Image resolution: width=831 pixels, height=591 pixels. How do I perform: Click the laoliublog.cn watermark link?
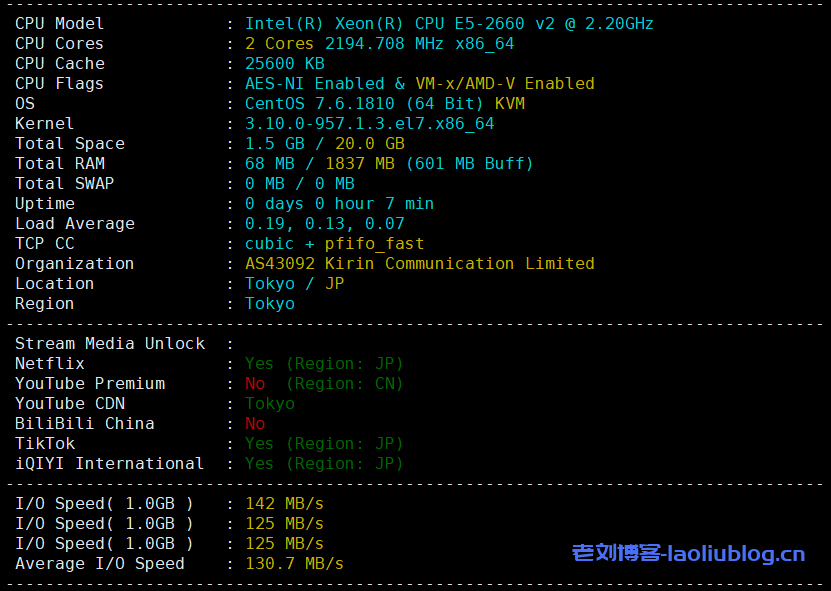click(x=688, y=553)
